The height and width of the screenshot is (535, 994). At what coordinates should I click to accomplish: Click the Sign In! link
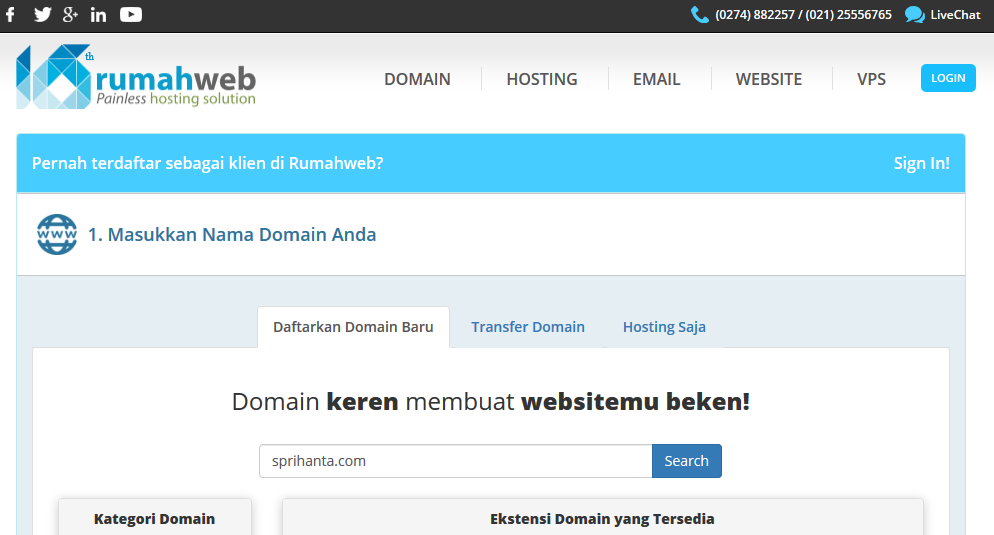(x=922, y=163)
